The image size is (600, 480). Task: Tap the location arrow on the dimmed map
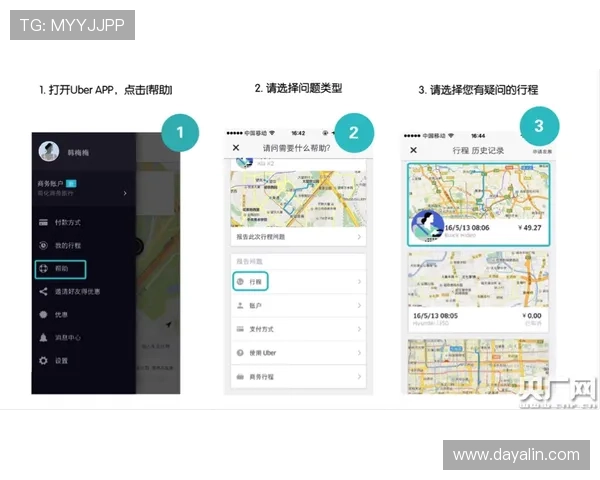[x=168, y=325]
